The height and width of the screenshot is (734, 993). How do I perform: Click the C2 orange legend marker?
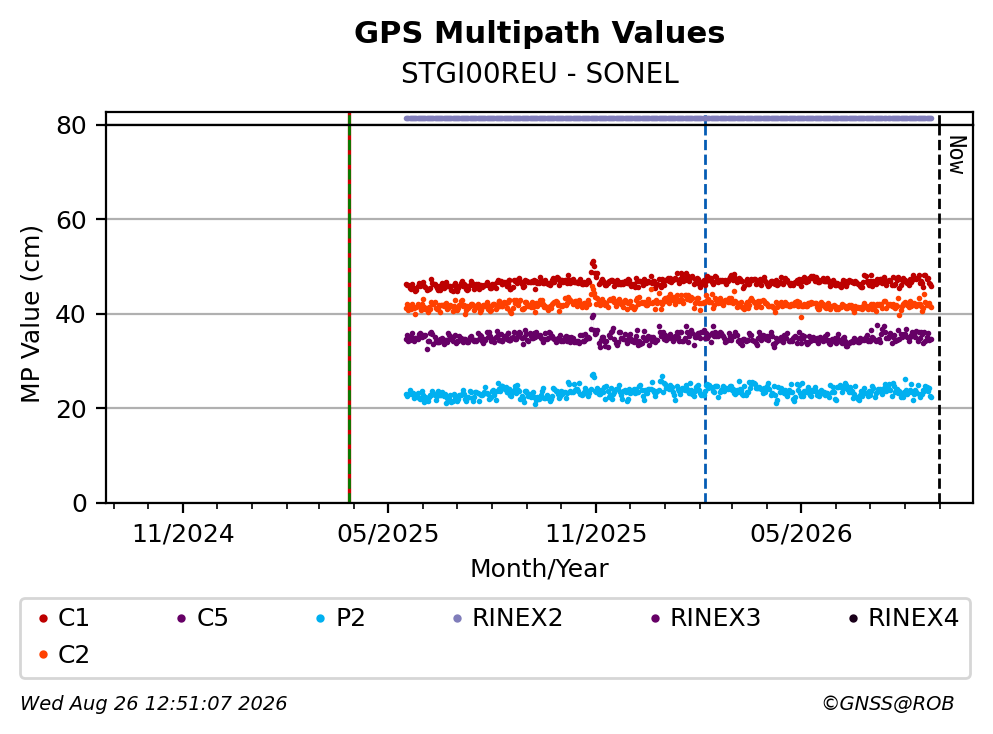(43, 655)
